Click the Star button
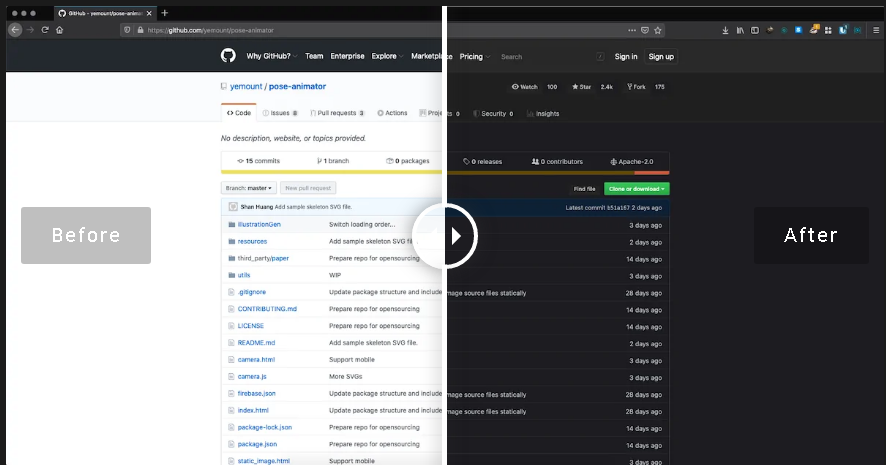This screenshot has width=886, height=465. tap(581, 87)
